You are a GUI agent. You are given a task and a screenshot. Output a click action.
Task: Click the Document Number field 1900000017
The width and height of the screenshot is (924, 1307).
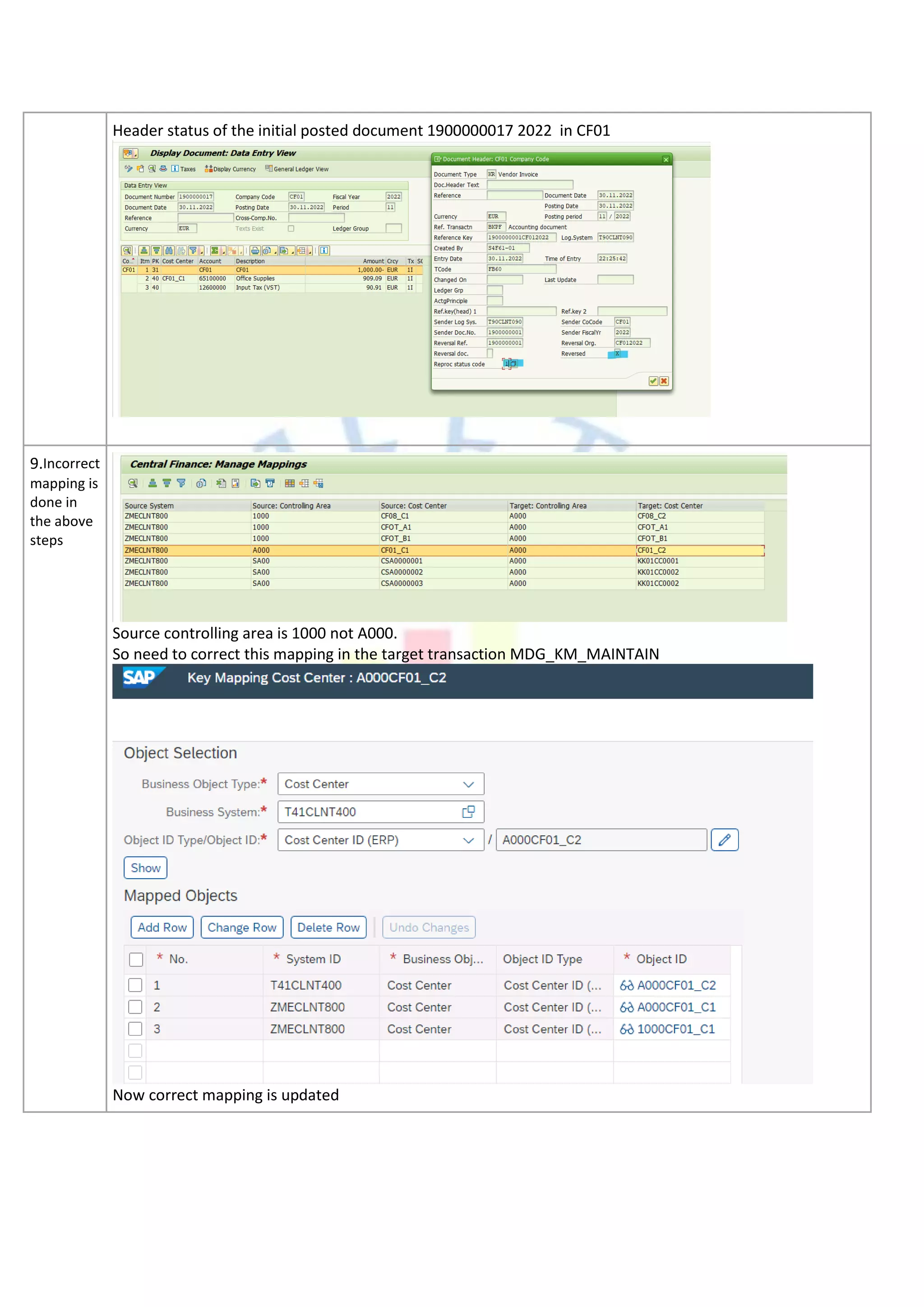tap(196, 196)
